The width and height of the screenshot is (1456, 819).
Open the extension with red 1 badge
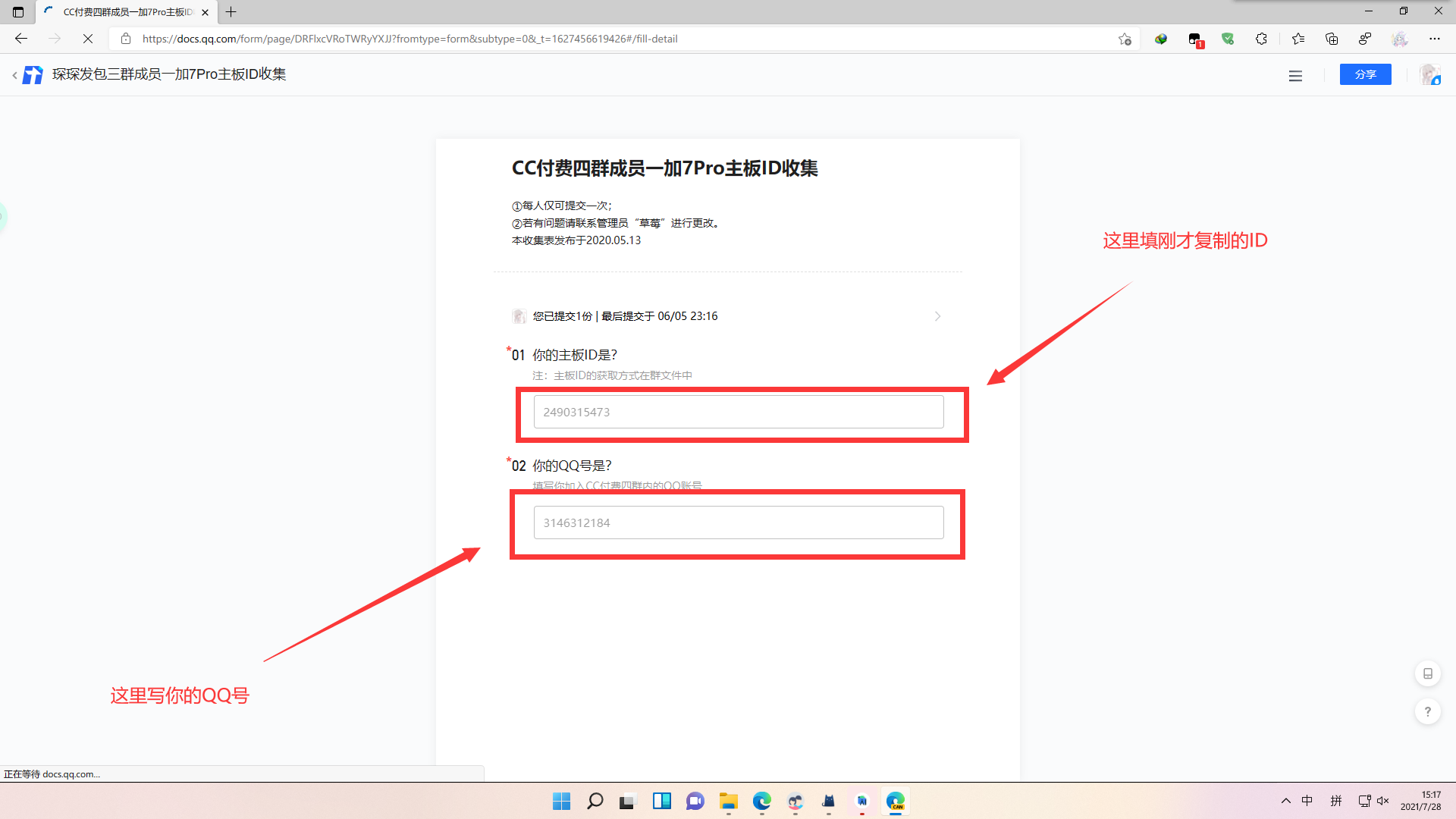[x=1196, y=39]
